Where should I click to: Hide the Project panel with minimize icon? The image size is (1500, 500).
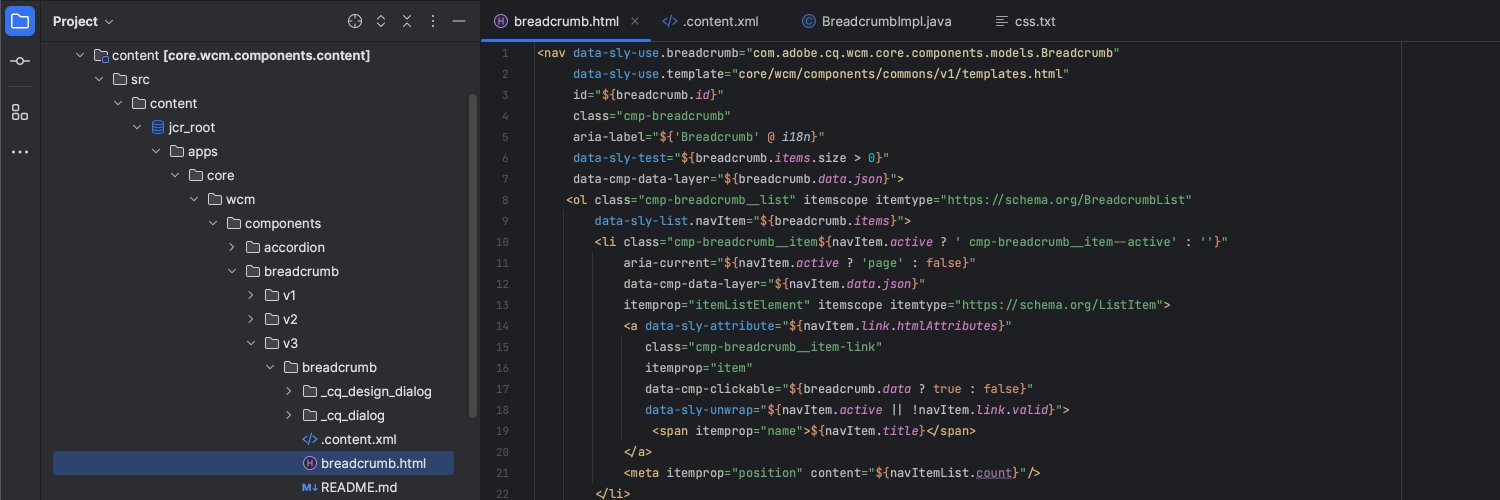459,21
